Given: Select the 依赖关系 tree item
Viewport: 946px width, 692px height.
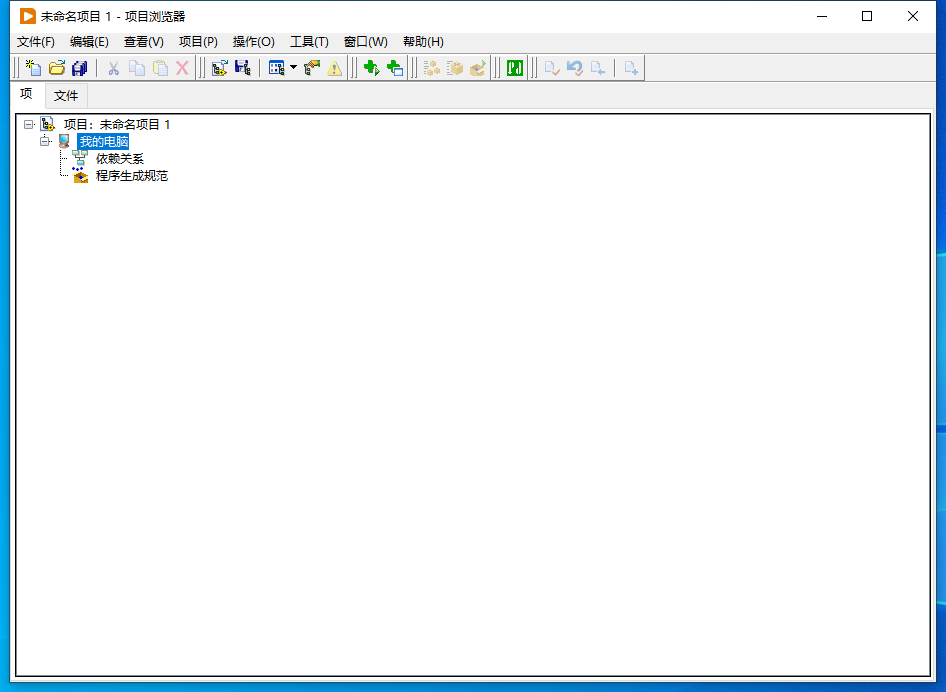Looking at the screenshot, I should tap(118, 158).
